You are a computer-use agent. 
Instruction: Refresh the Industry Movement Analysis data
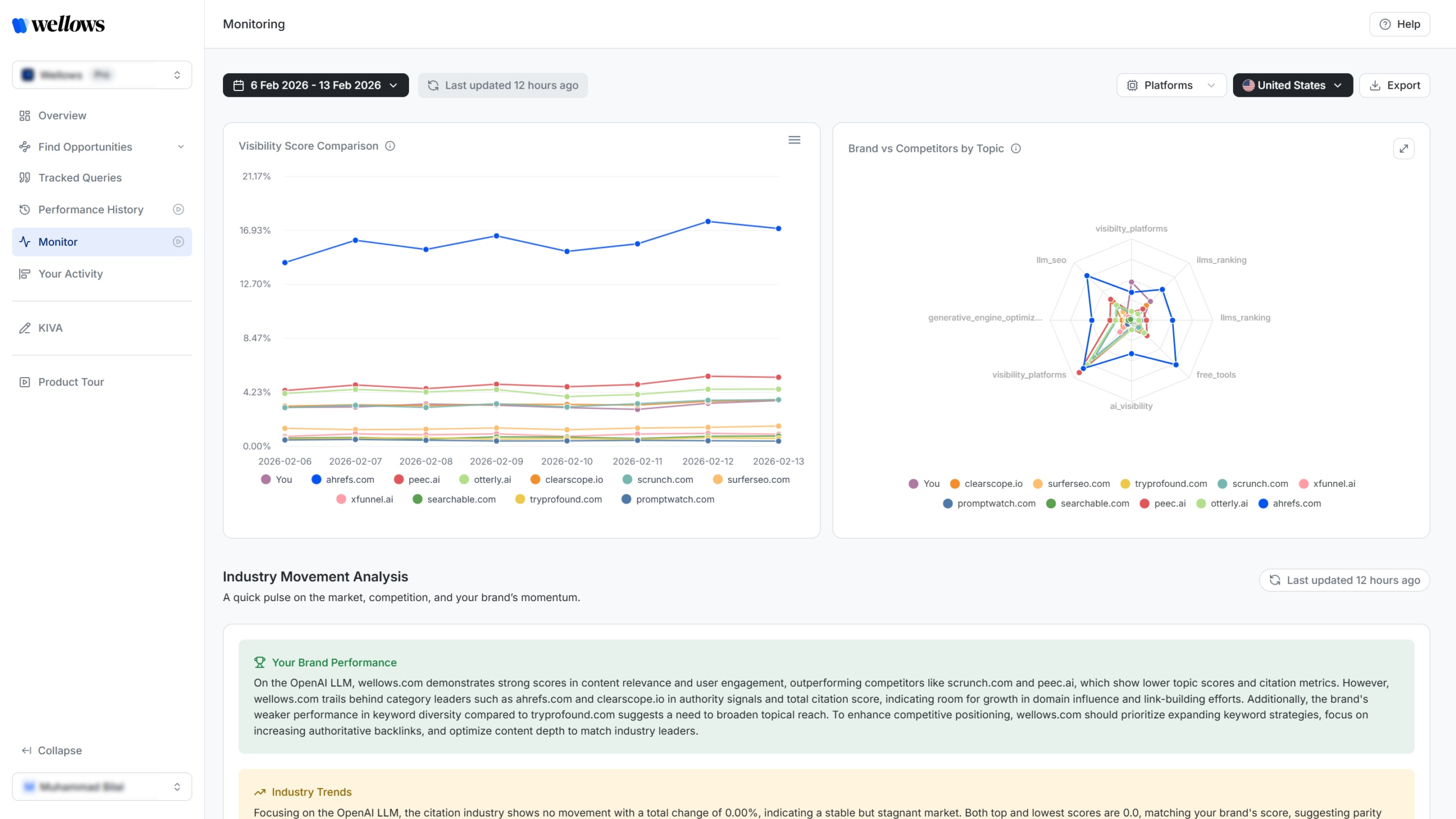(1344, 580)
